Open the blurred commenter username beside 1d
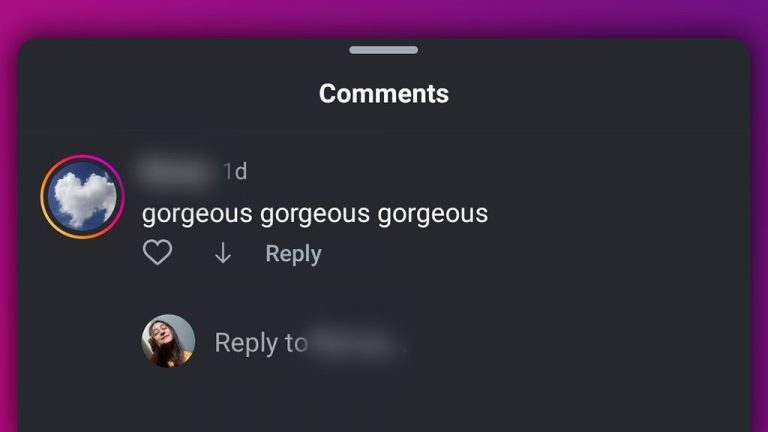This screenshot has height=432, width=768. click(177, 171)
